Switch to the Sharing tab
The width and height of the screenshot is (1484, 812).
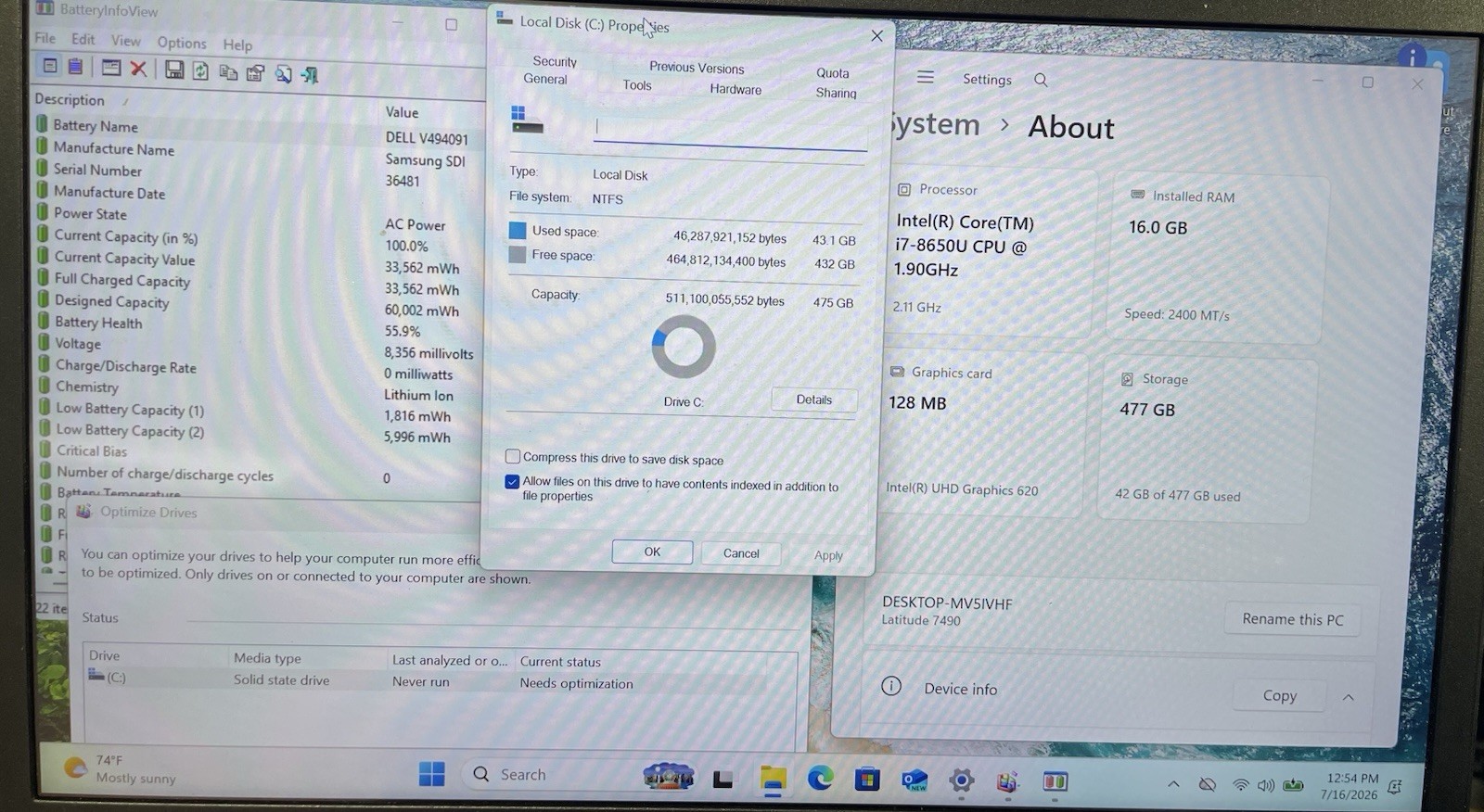coord(836,93)
